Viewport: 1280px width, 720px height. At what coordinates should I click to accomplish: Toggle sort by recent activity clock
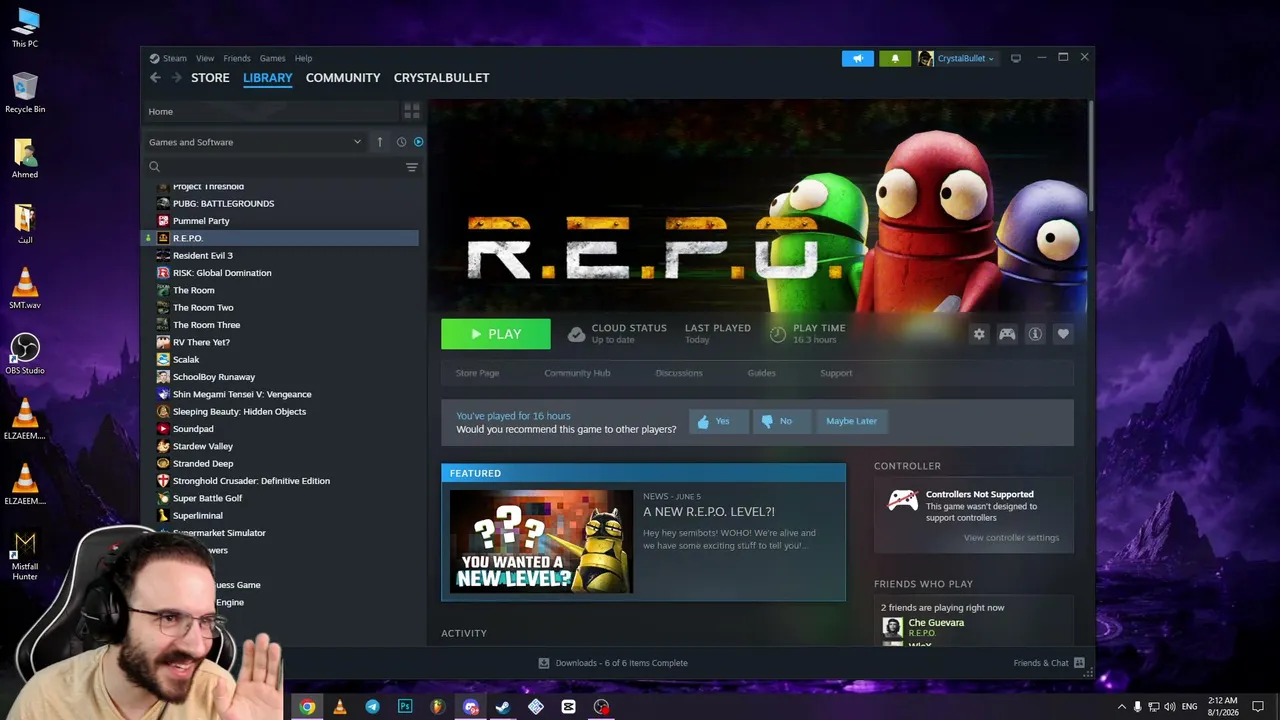[401, 142]
